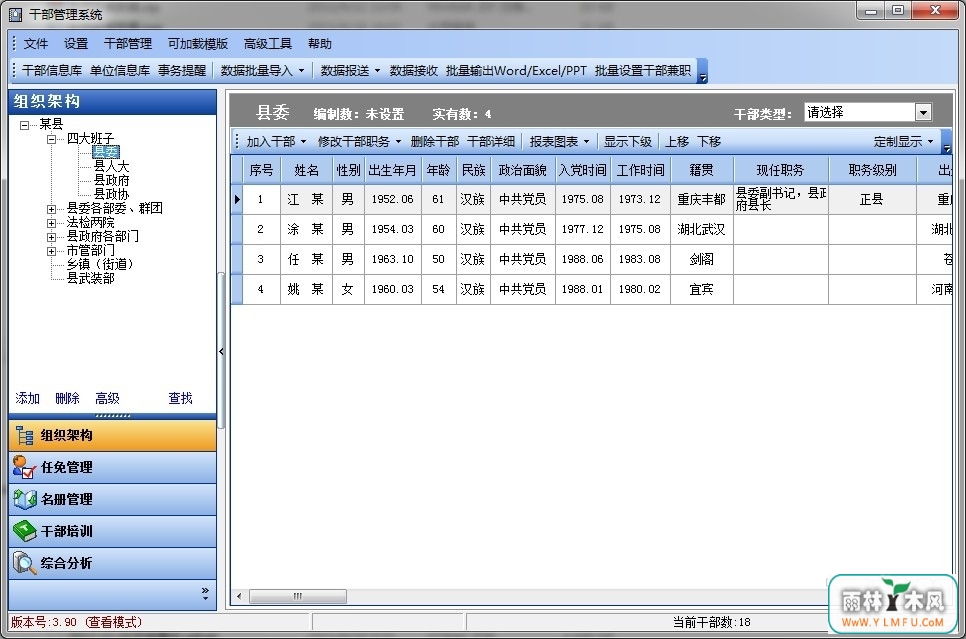Select 县武装部 tree item

point(91,279)
